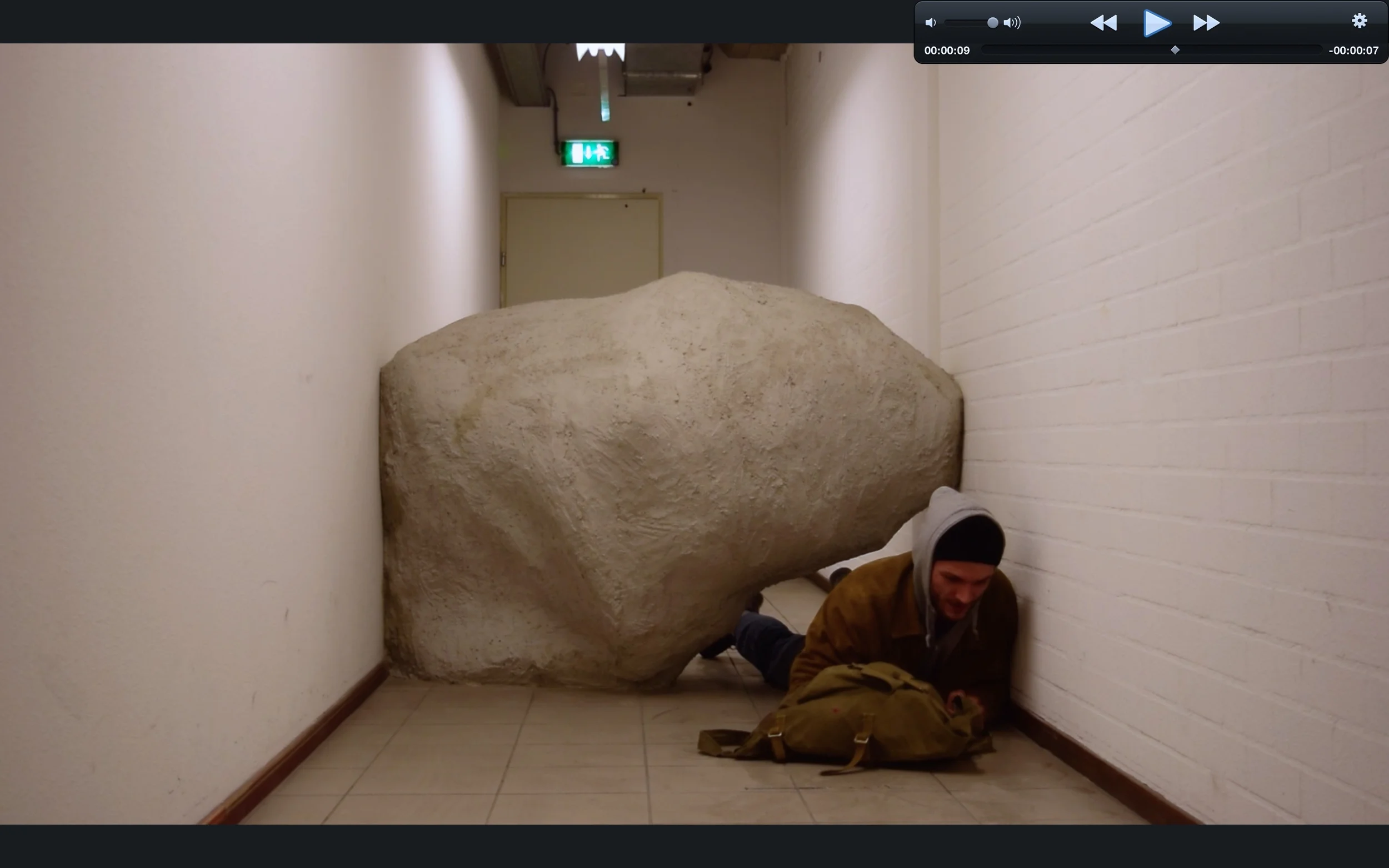This screenshot has width=1389, height=868.
Task: Toggle countdown display by clicking -00:00:07
Action: [1354, 50]
